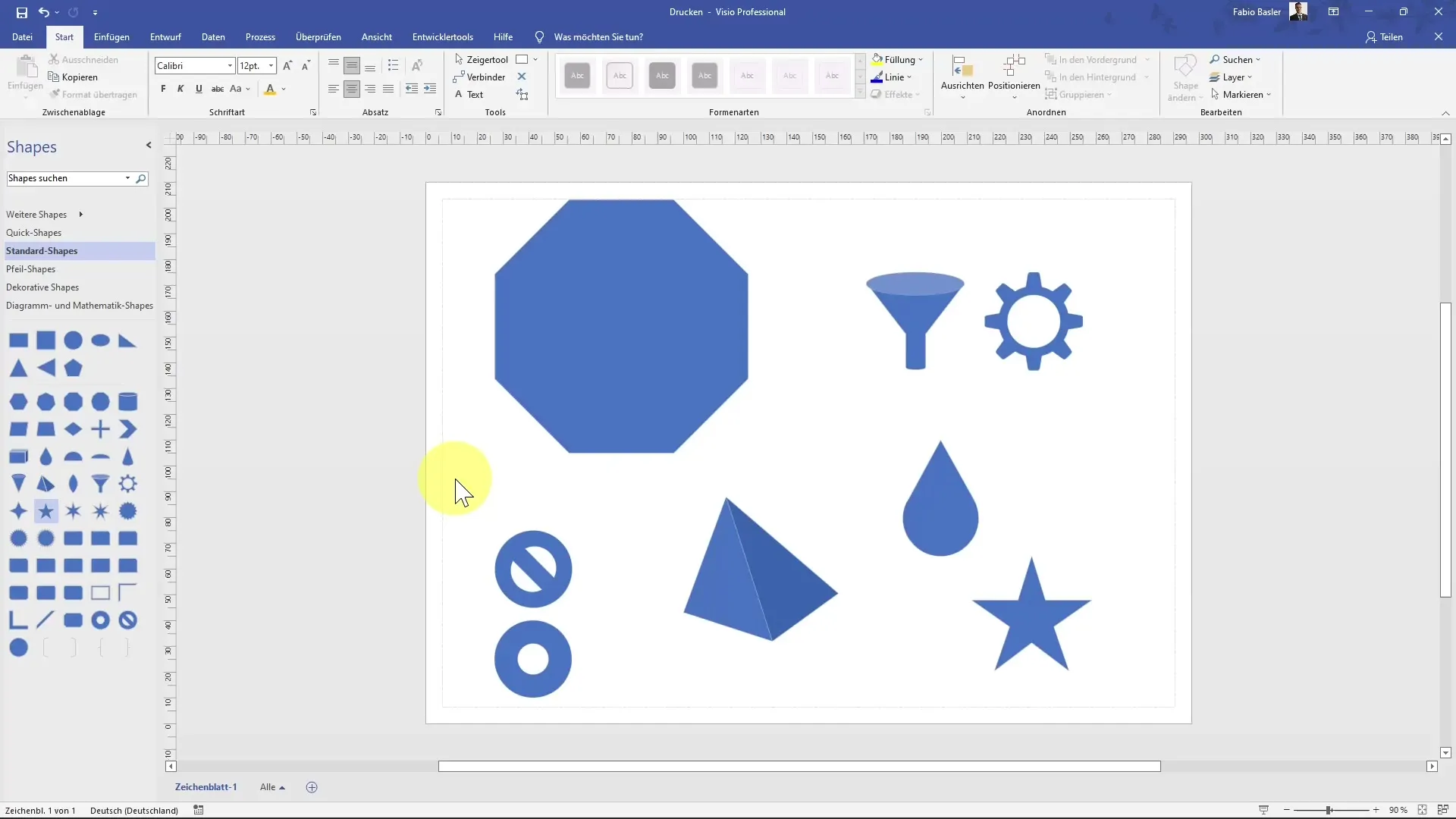Fit page to window icon in status bar
The height and width of the screenshot is (819, 1456).
coord(1423,810)
